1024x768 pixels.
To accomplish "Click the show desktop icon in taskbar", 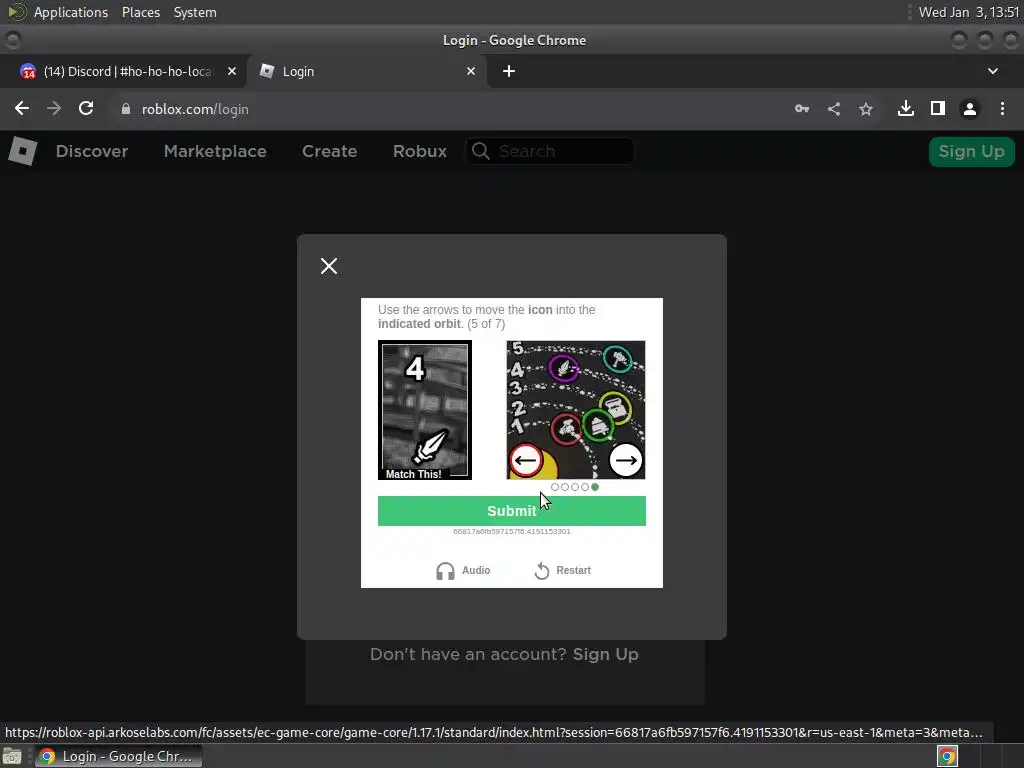I will 12,757.
